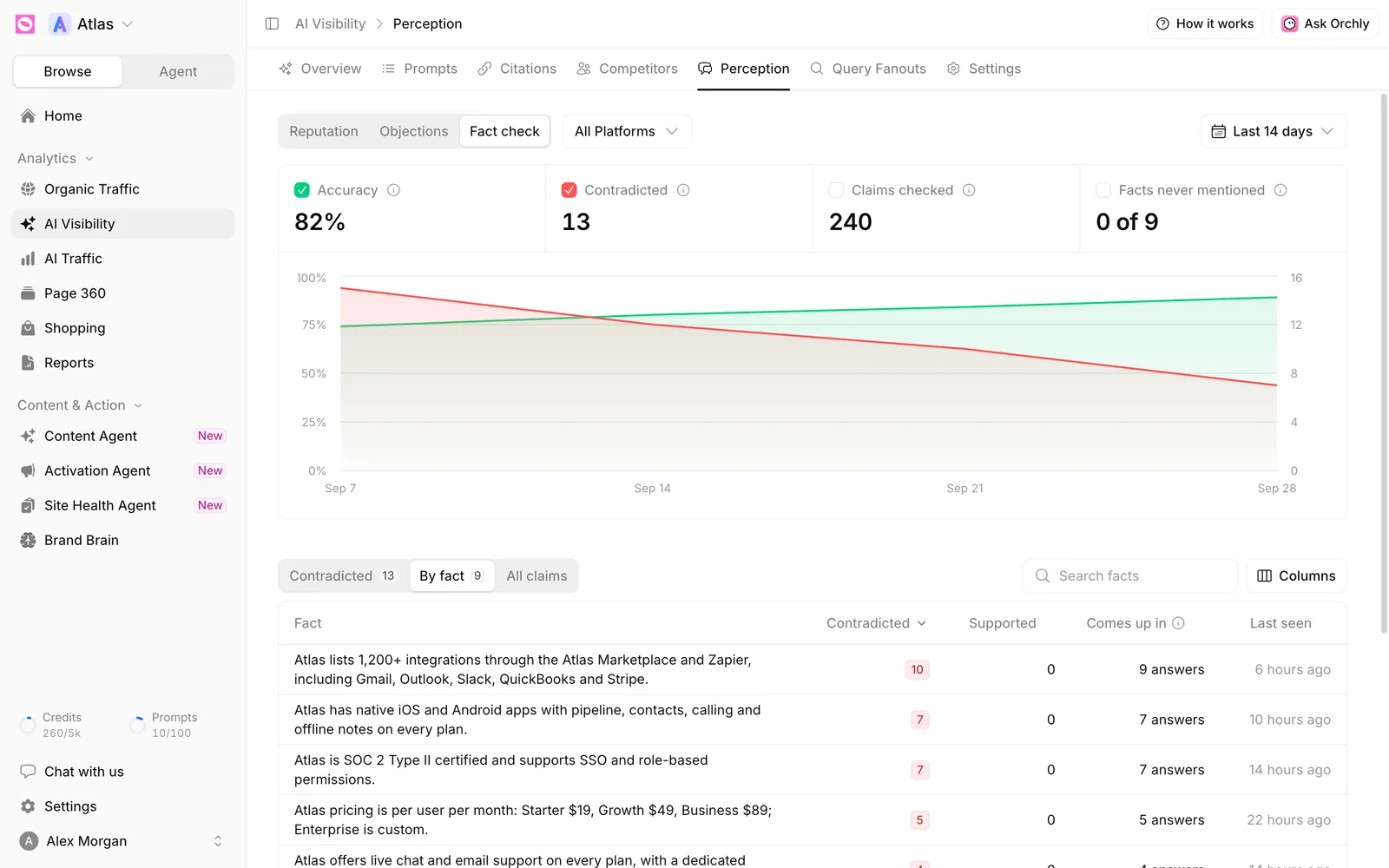
Task: Show info for Accuracy metric
Action: [x=393, y=190]
